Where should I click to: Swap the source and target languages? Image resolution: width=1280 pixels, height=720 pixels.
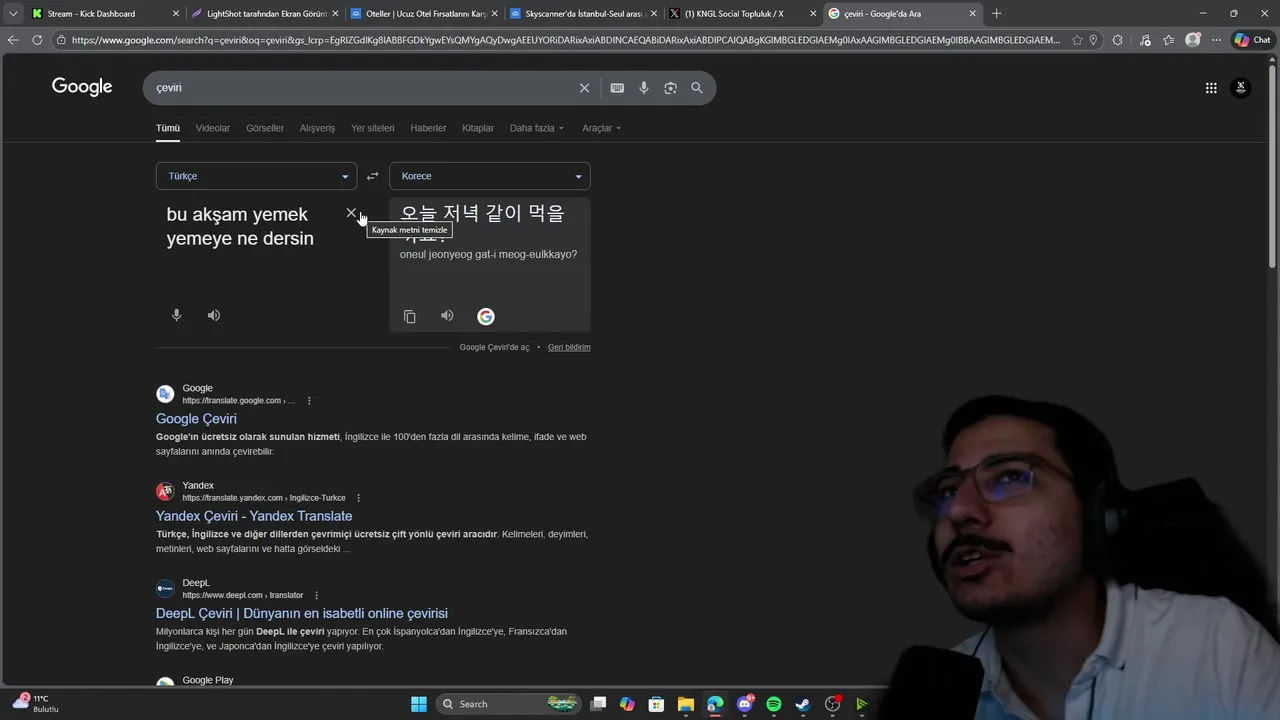point(372,176)
